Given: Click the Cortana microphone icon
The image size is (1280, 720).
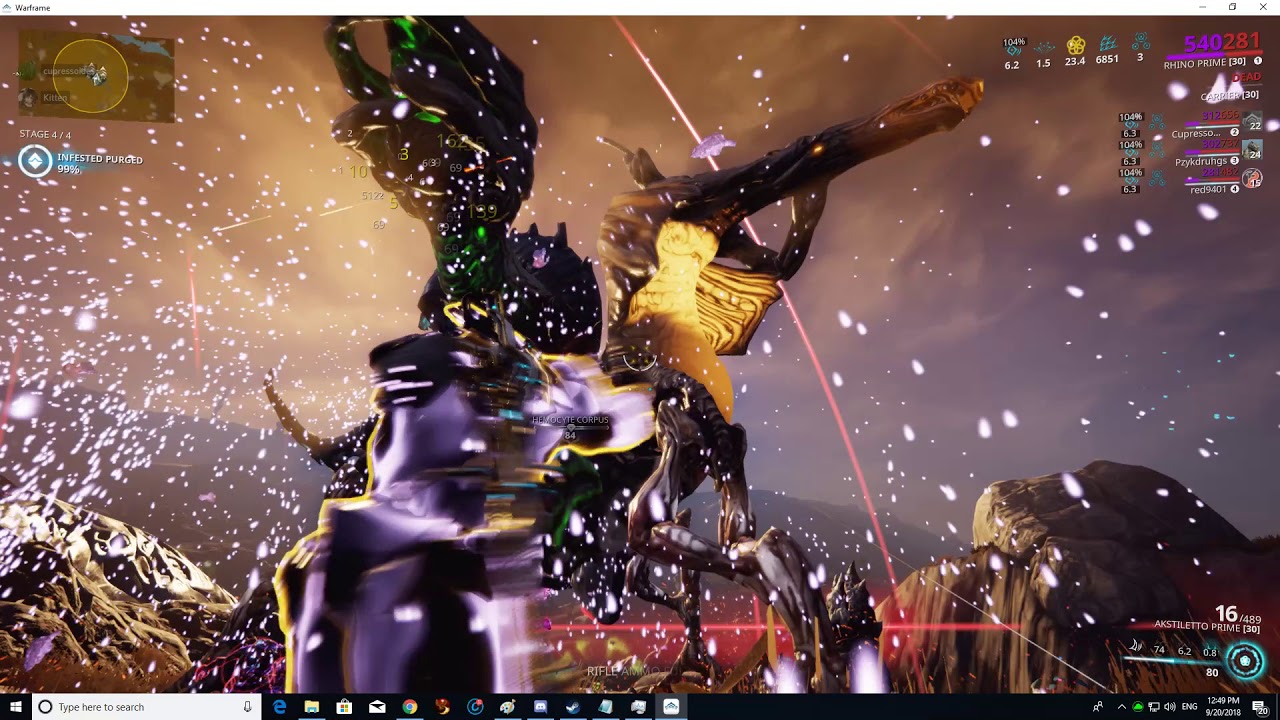Looking at the screenshot, I should (247, 707).
